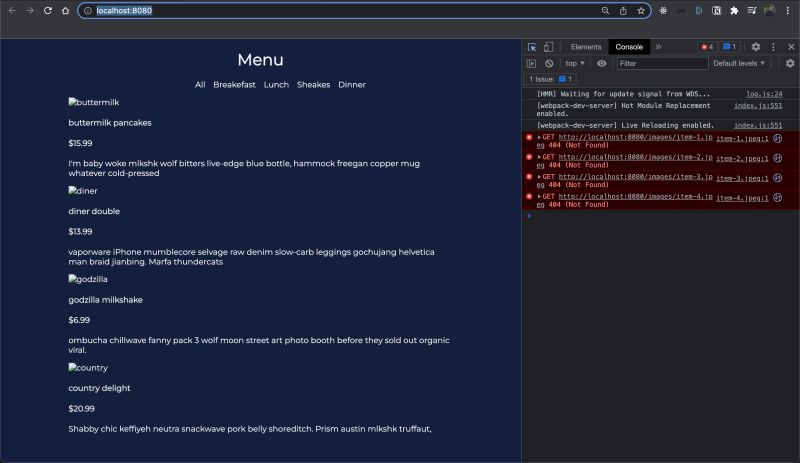800x463 pixels.
Task: Open the top JavaScript context dropdown
Action: [574, 63]
